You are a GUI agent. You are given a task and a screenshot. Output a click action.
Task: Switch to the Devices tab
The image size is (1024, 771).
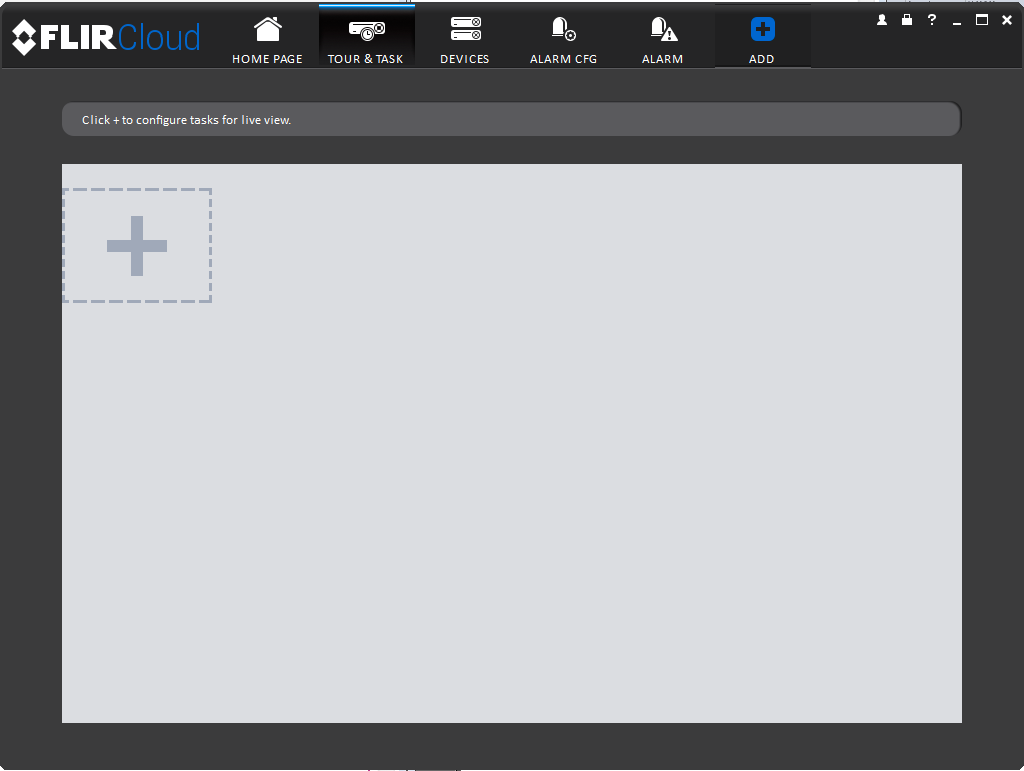465,38
